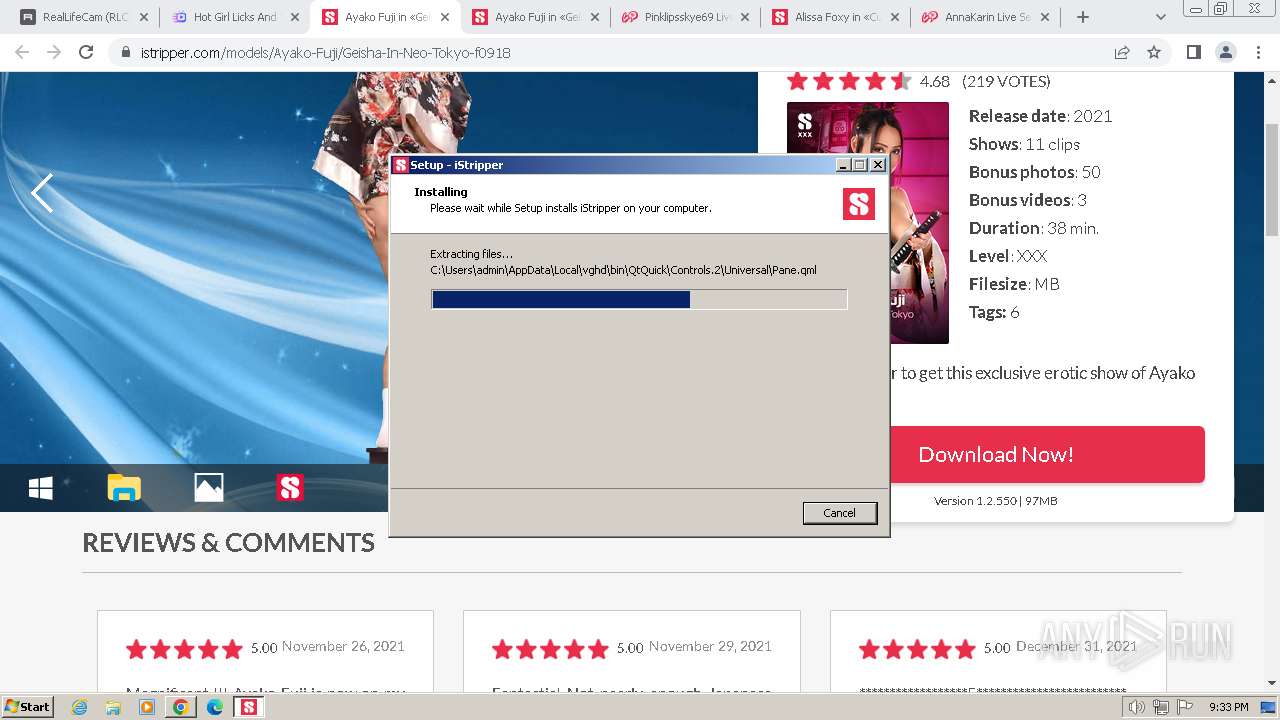Open media player from taskbar
The image size is (1280, 720).
point(147,707)
